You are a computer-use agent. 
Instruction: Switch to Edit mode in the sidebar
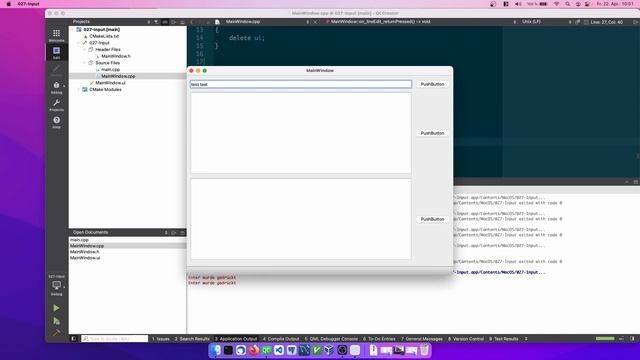click(x=56, y=52)
